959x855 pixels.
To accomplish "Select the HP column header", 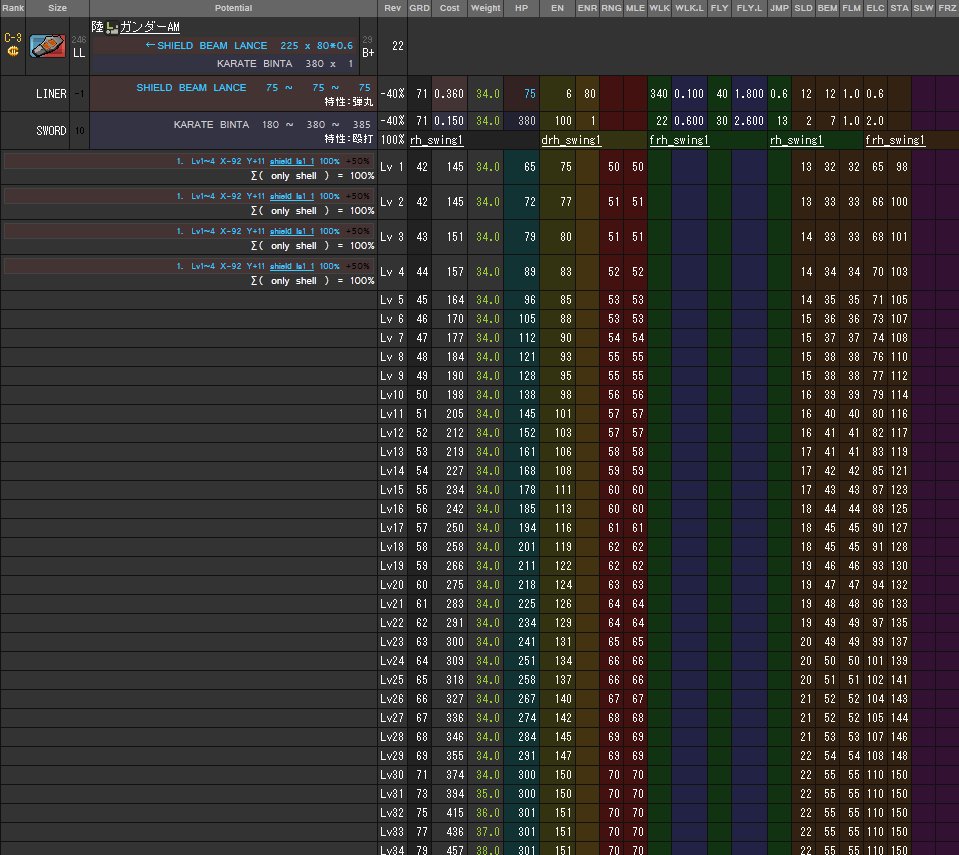I will point(521,8).
